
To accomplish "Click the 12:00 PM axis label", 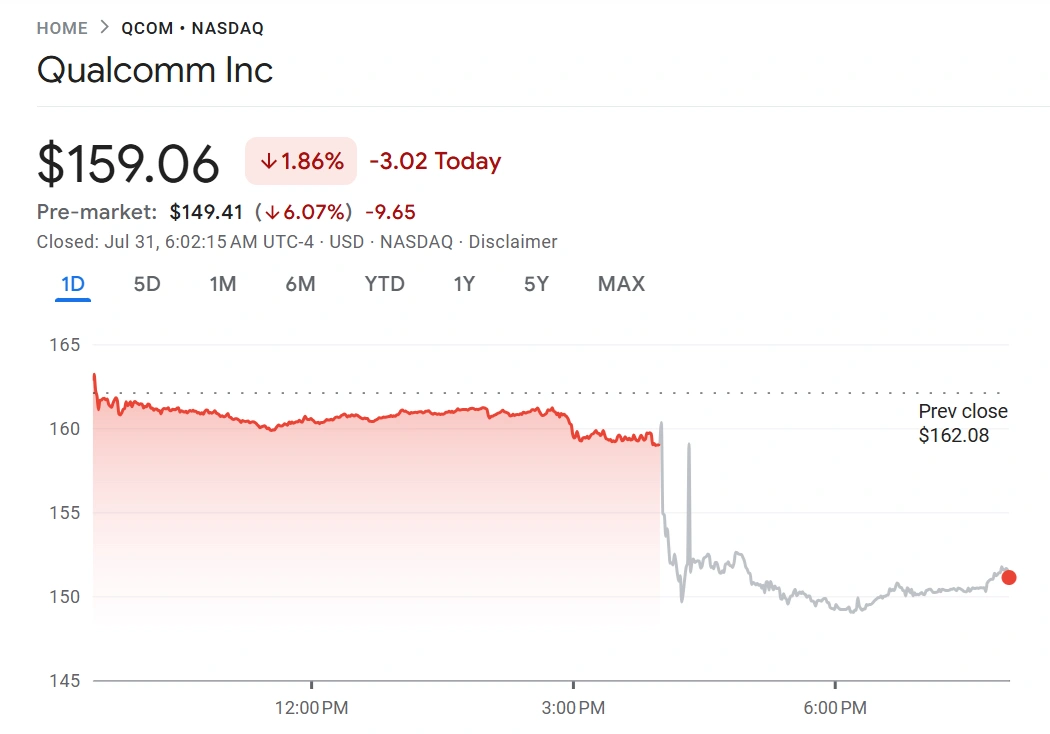I will coord(311,709).
